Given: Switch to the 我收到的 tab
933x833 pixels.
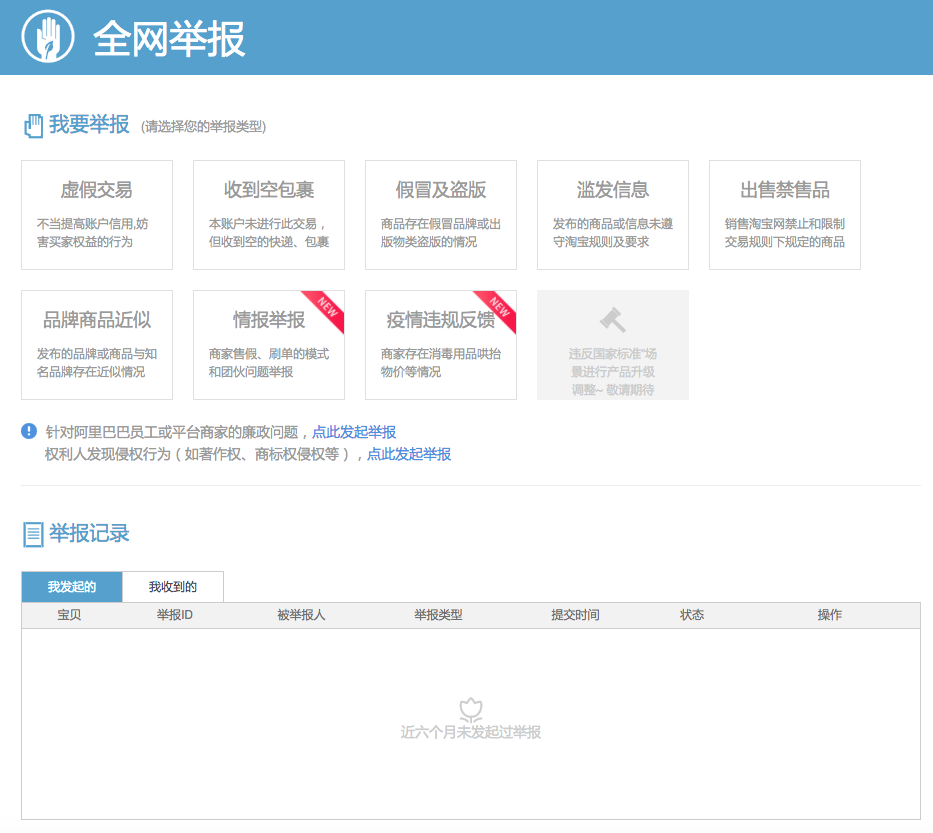Looking at the screenshot, I should 173,587.
